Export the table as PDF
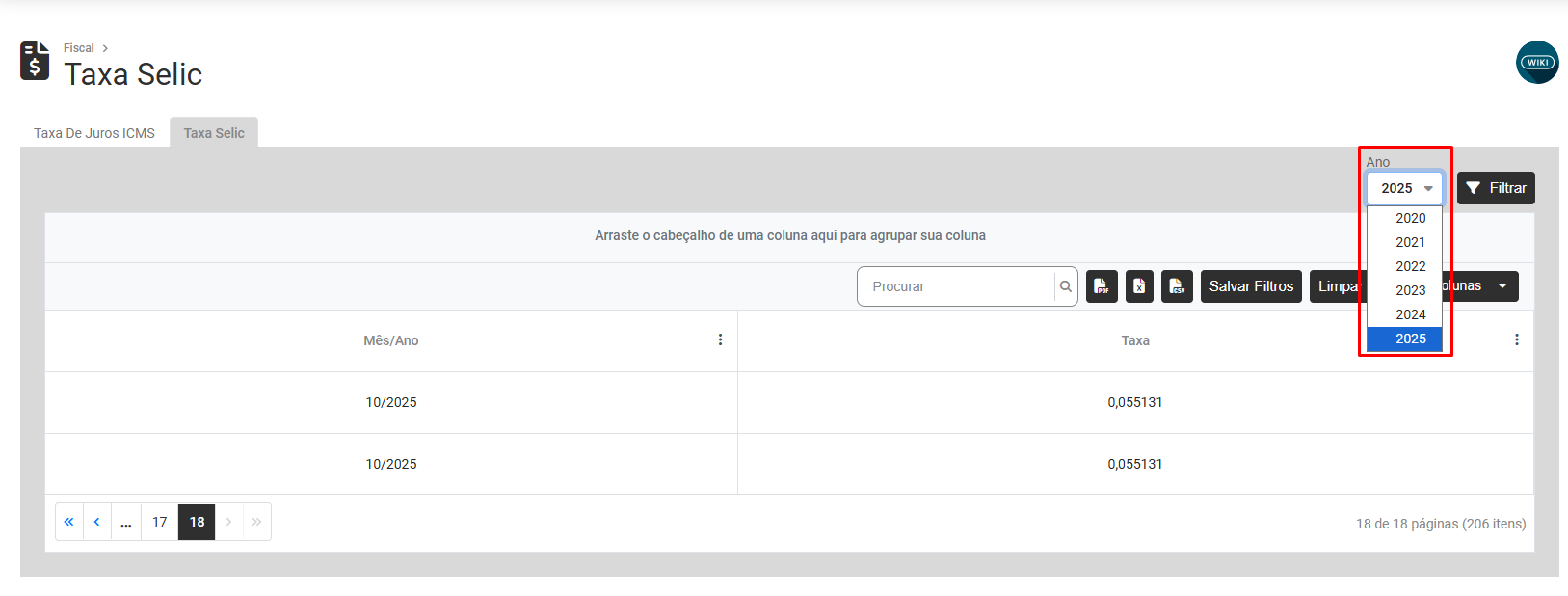 pyautogui.click(x=1102, y=286)
